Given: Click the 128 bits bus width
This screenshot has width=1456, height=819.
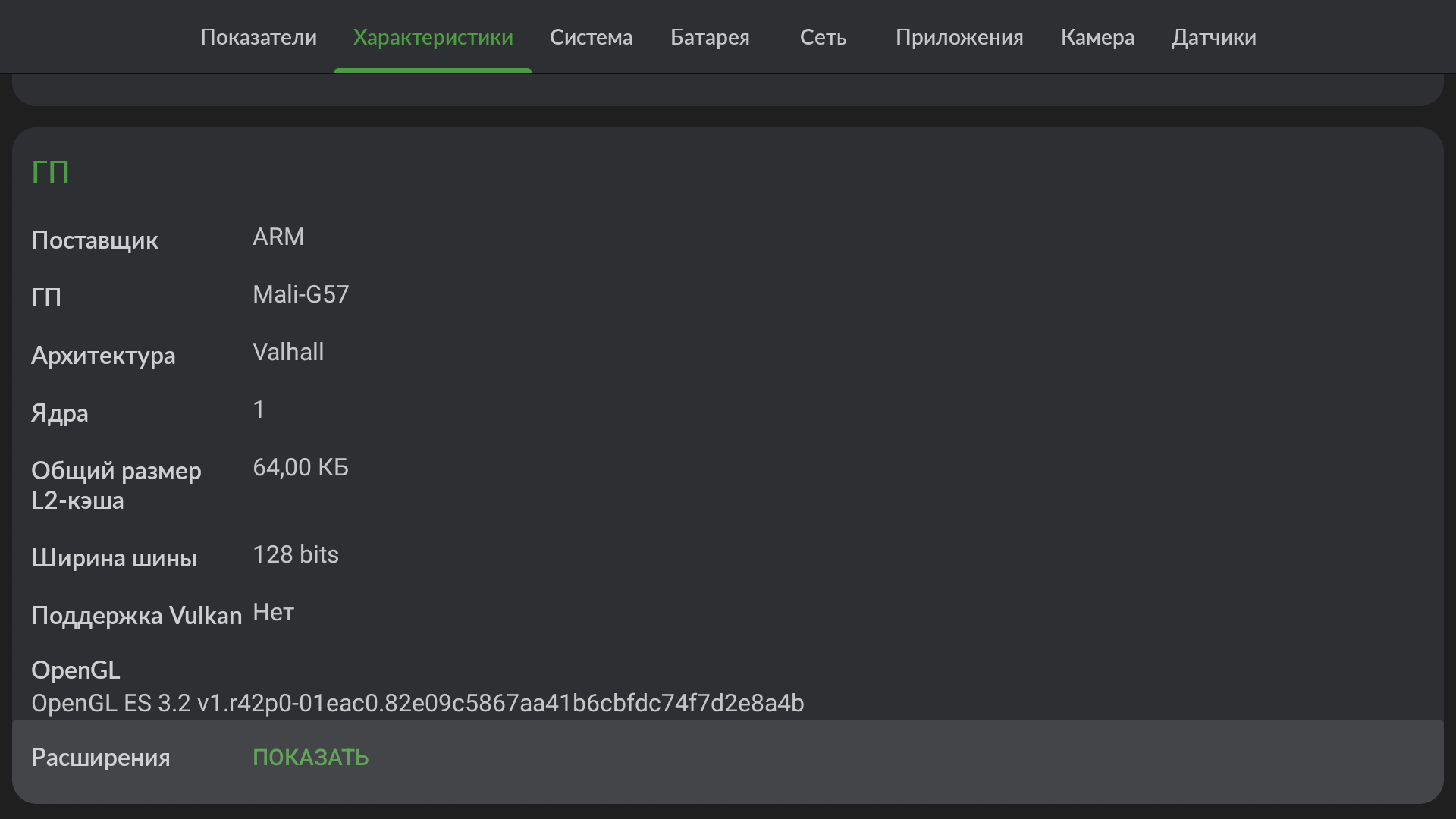Looking at the screenshot, I should [296, 554].
